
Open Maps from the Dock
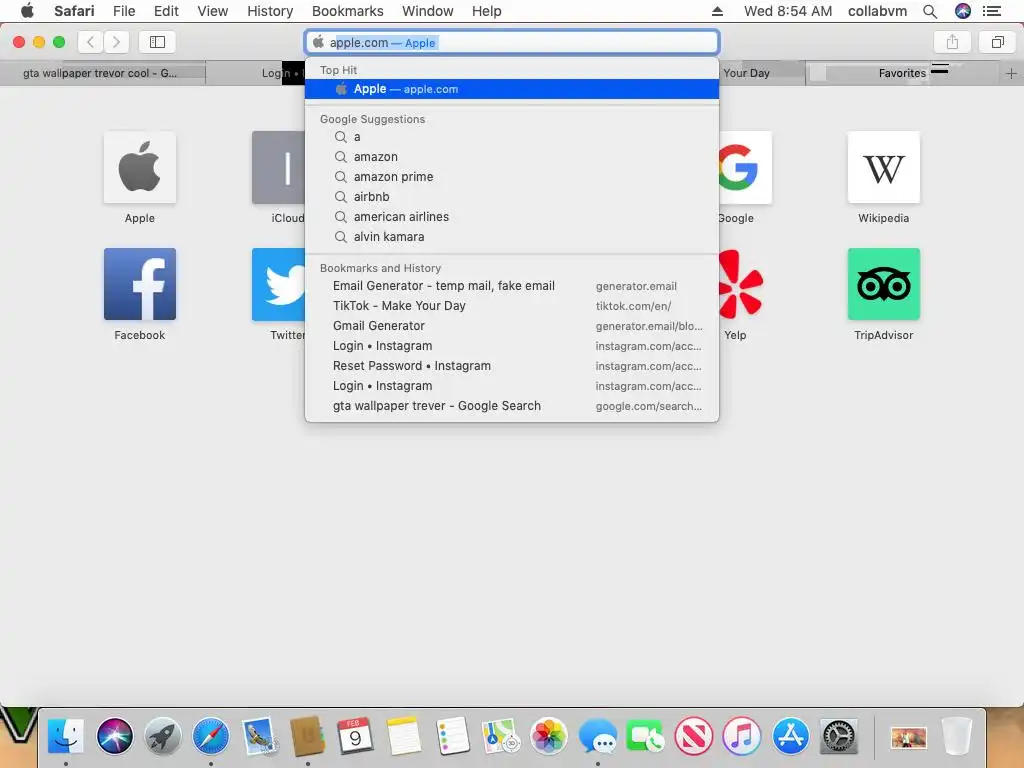click(500, 736)
